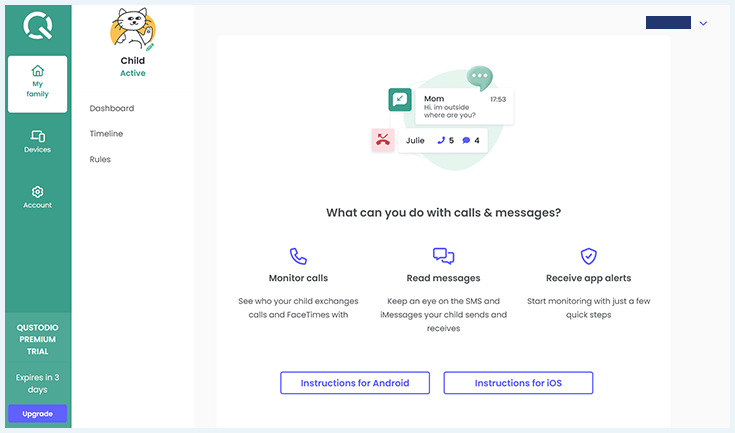The width and height of the screenshot is (735, 433).
Task: Click 'Keep an eye on the SMS' description
Action: point(443,314)
